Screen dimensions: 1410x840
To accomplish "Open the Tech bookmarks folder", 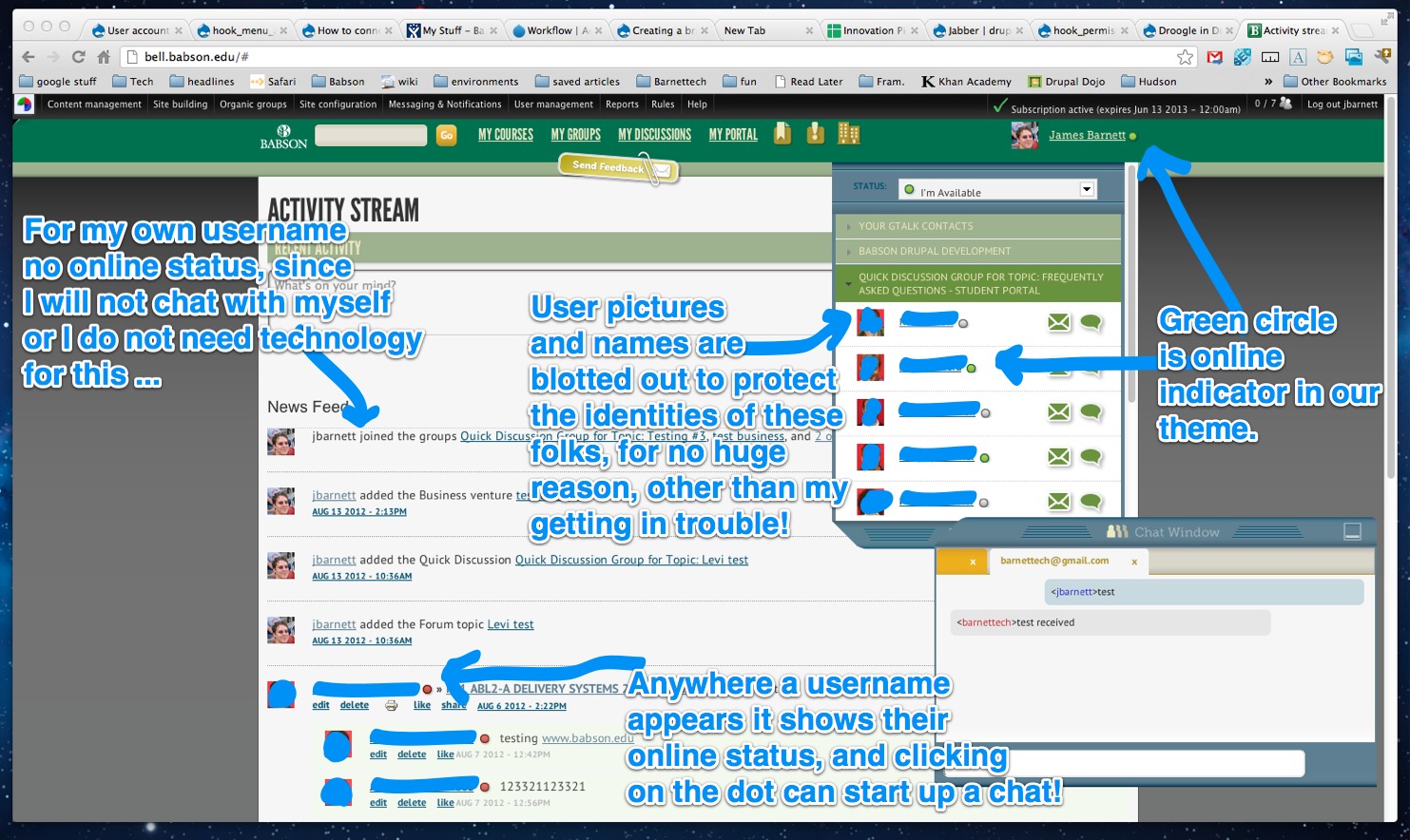I will [132, 82].
